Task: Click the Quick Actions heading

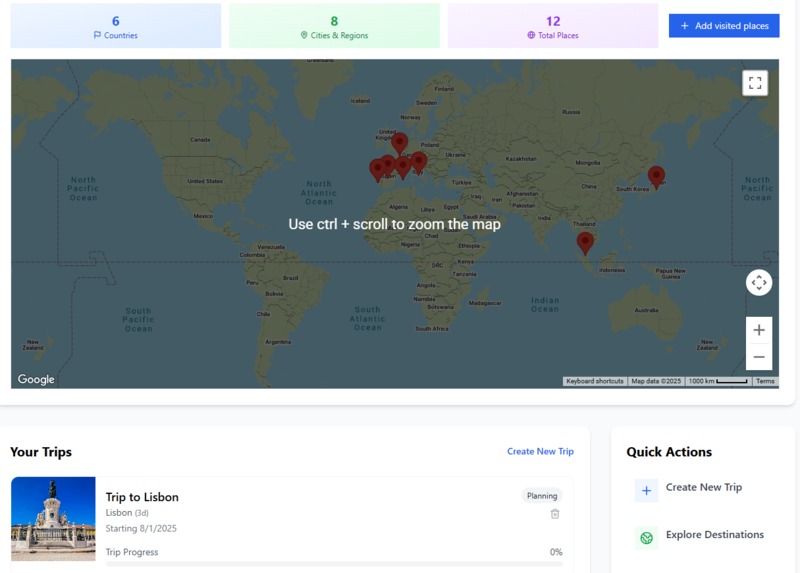Action: pyautogui.click(x=669, y=452)
